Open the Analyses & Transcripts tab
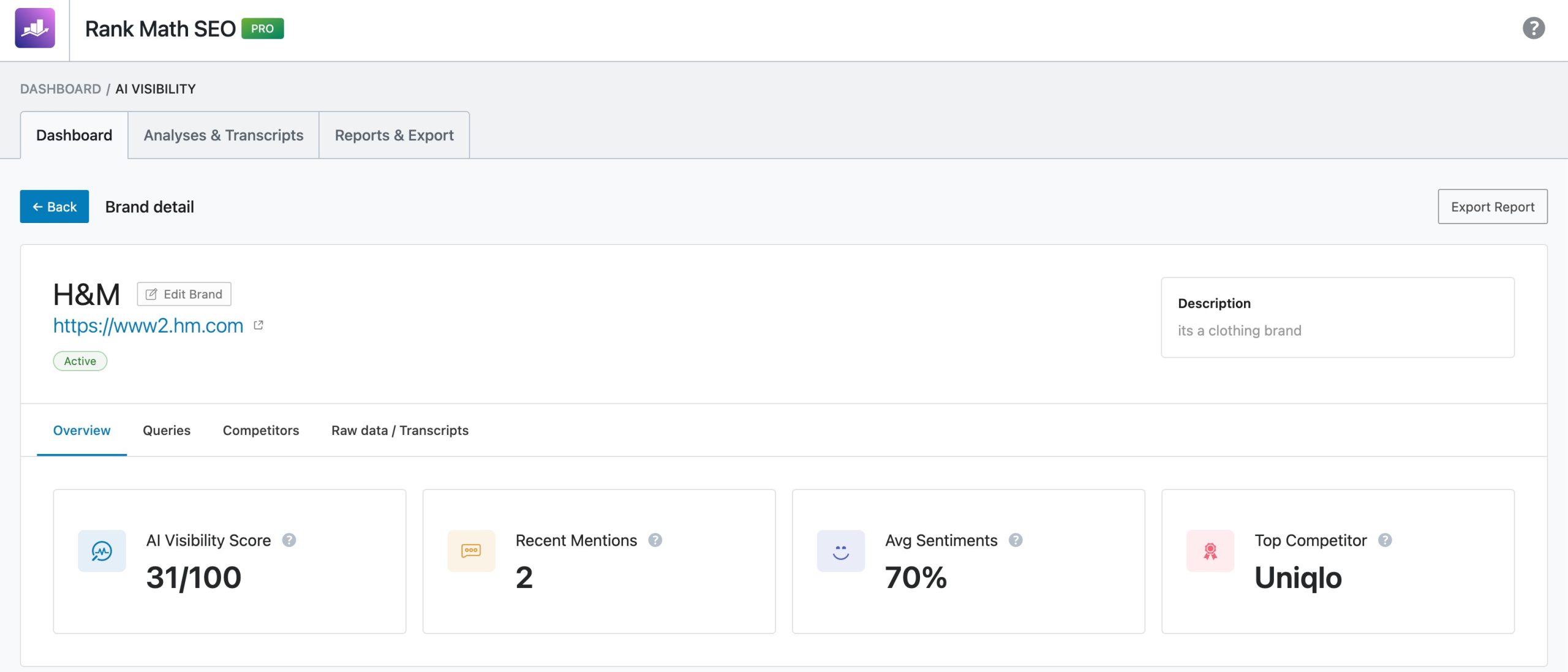1568x672 pixels. click(224, 135)
